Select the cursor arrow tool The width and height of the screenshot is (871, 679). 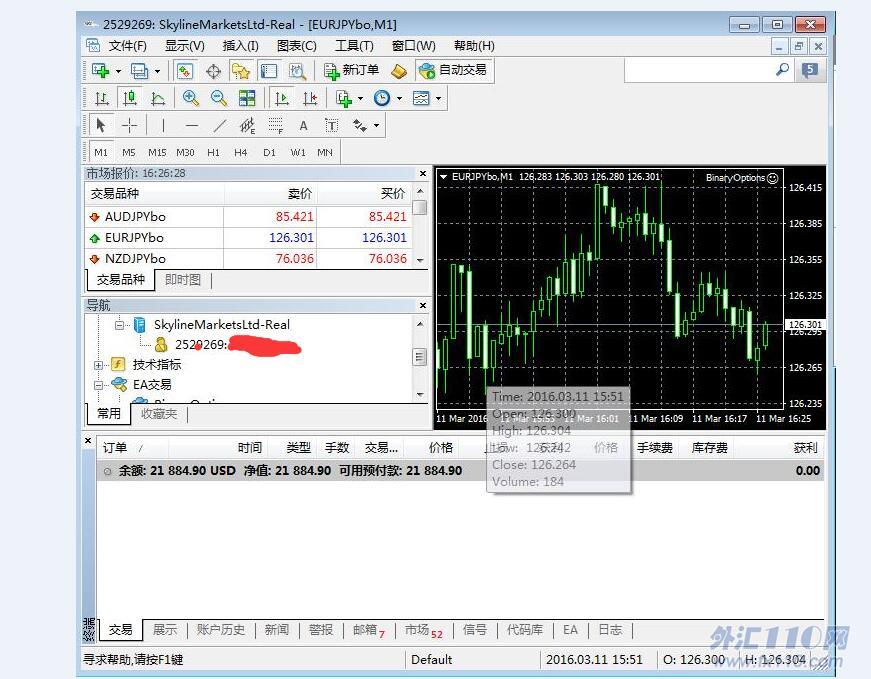pos(101,125)
